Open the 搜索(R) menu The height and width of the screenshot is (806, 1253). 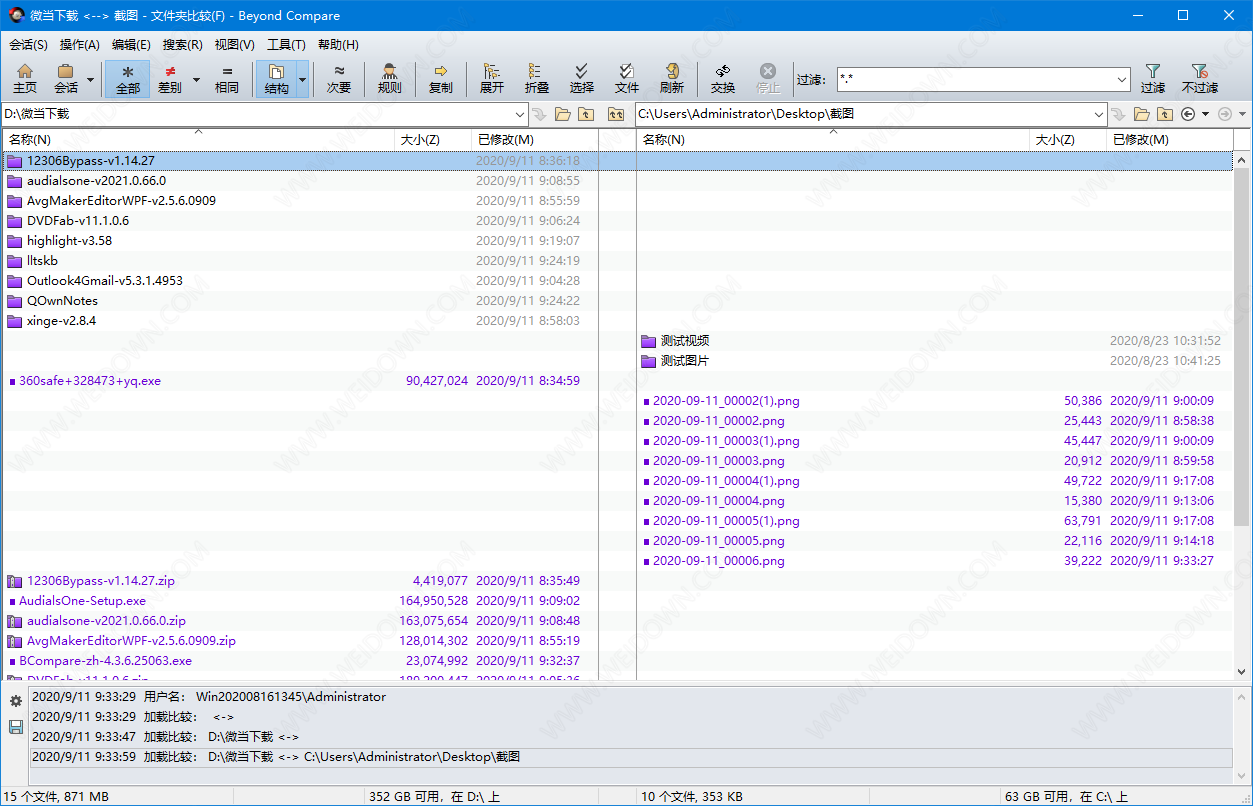coord(183,45)
